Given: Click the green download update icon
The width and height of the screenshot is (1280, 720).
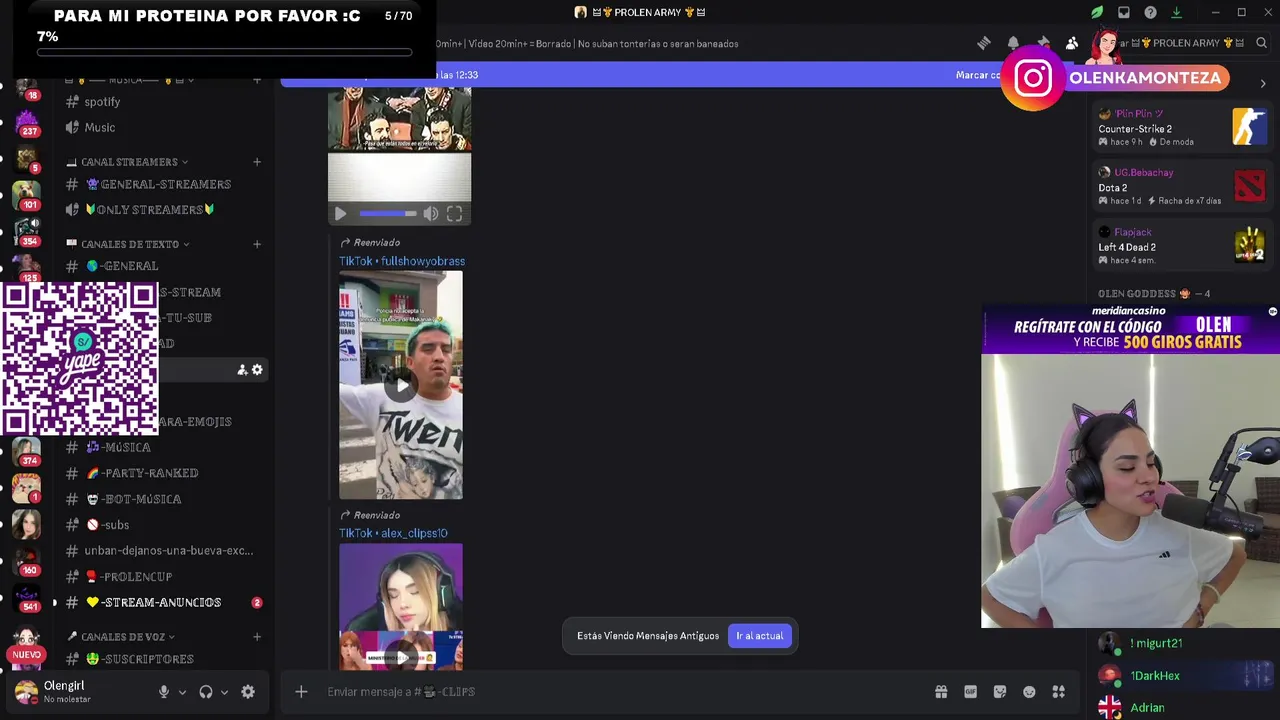Looking at the screenshot, I should pos(1176,12).
